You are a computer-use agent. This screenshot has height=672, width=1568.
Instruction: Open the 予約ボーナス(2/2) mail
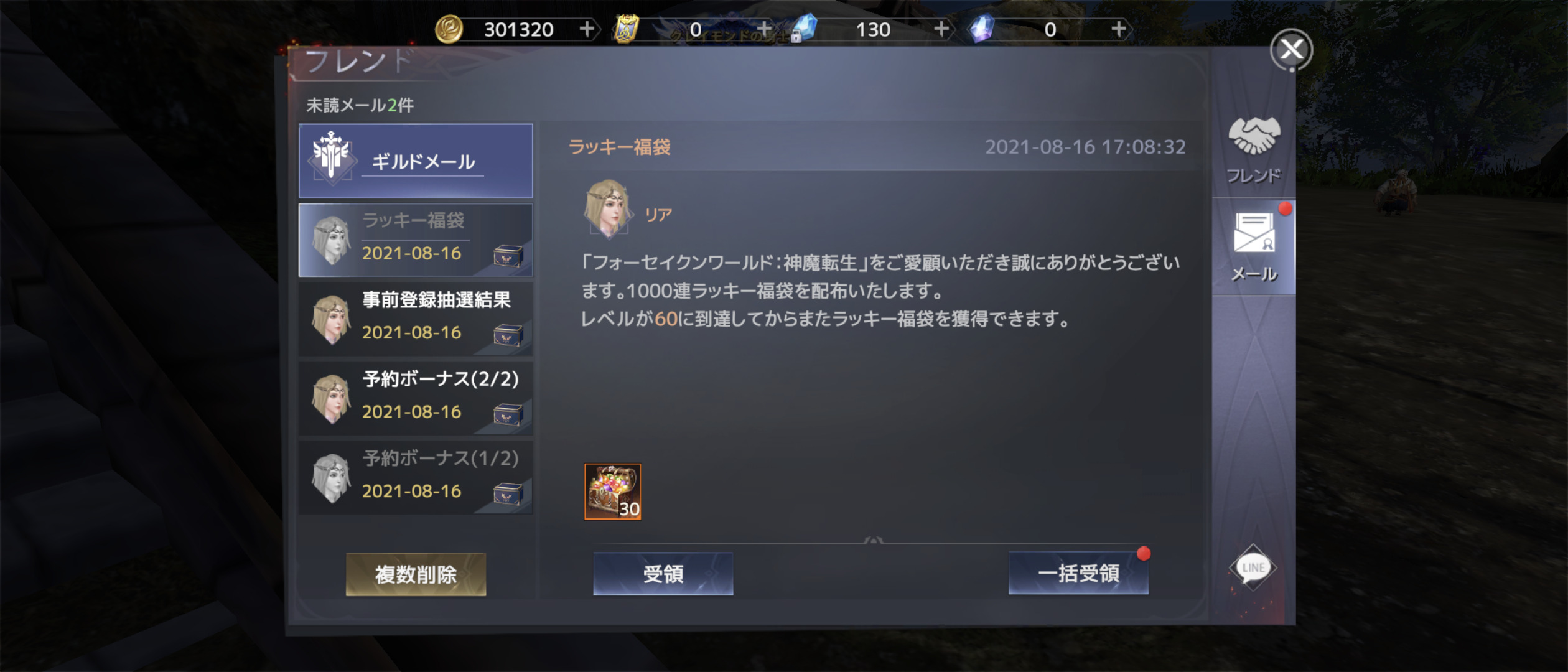[x=416, y=398]
